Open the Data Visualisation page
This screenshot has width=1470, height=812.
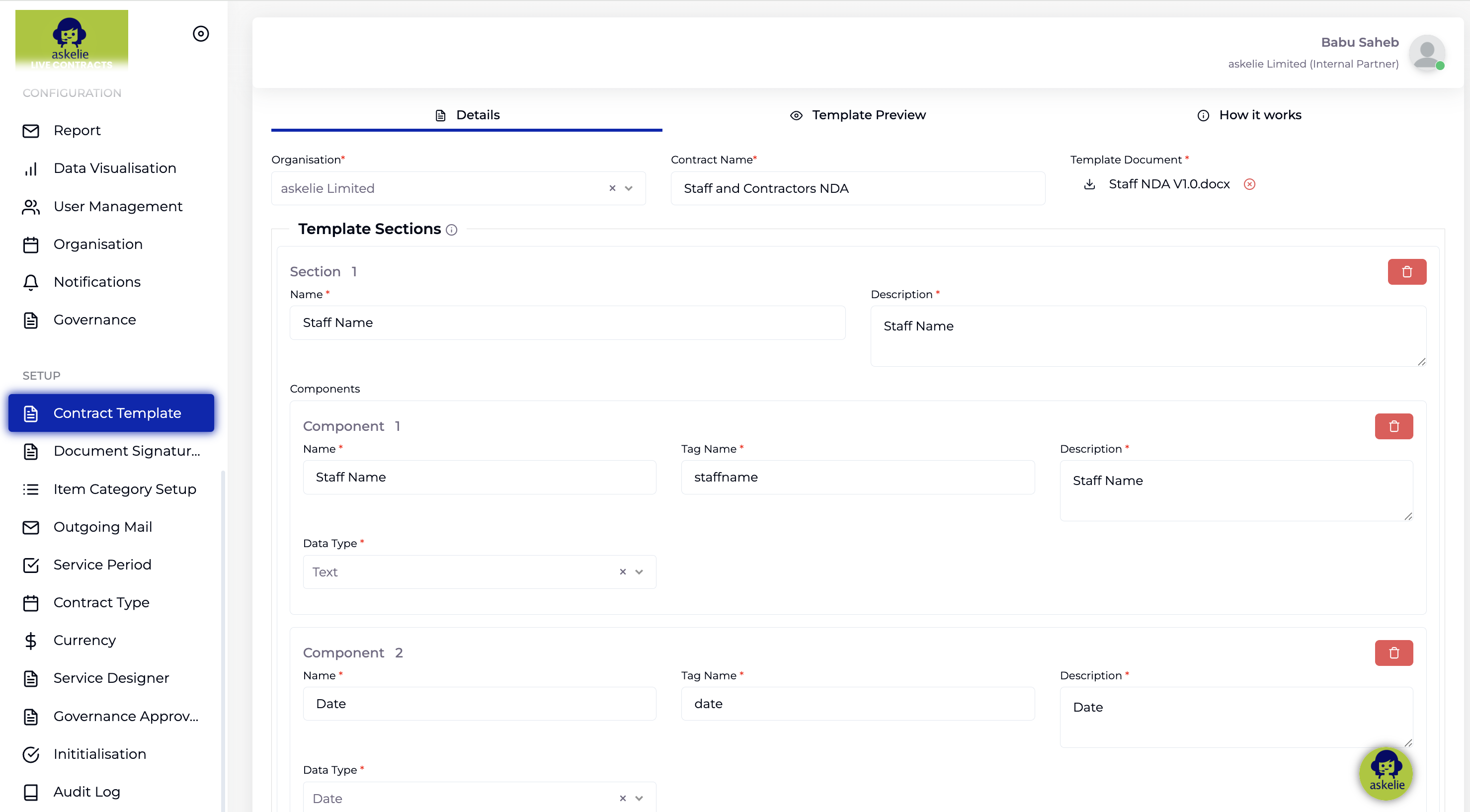(115, 168)
